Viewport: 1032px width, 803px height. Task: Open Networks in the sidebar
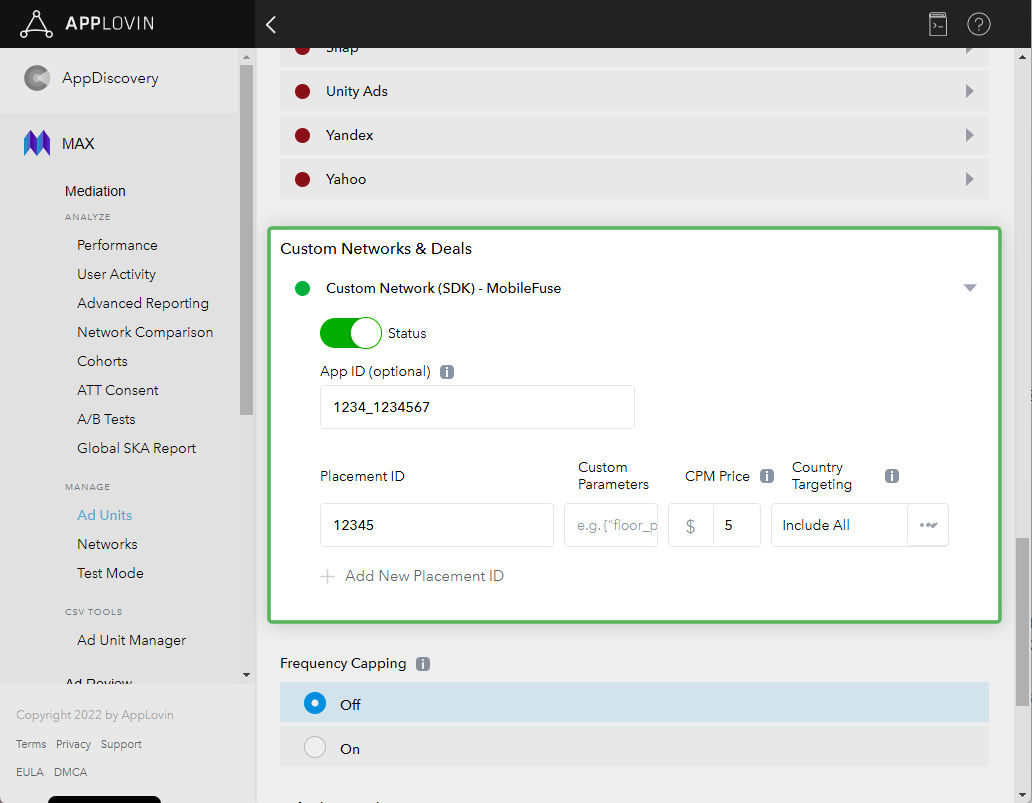(107, 544)
